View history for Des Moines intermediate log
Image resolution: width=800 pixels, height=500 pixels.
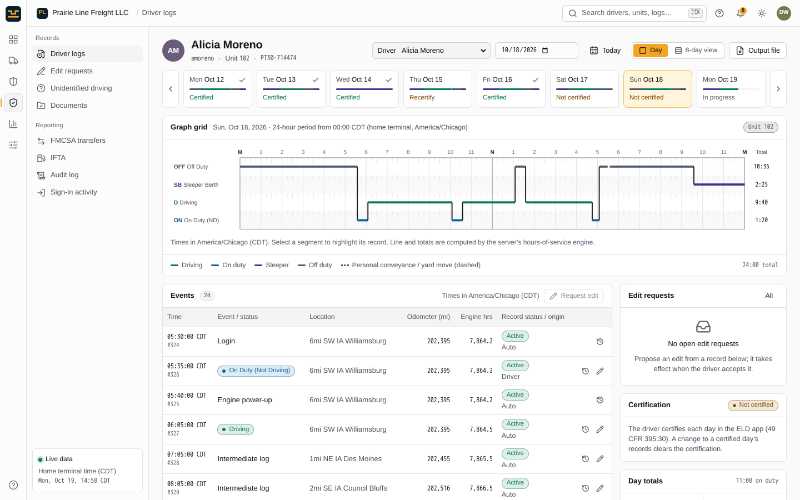[585, 459]
